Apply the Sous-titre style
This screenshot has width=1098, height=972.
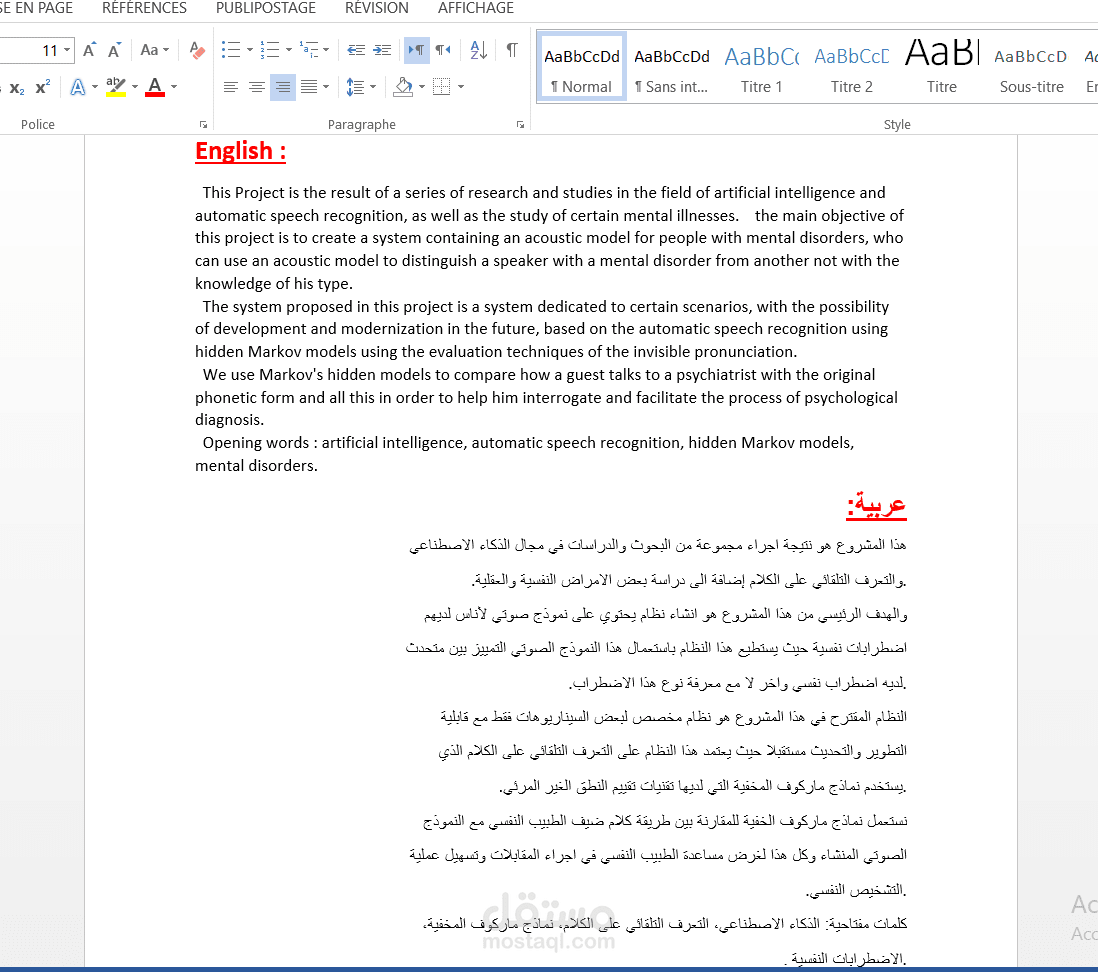click(1031, 67)
